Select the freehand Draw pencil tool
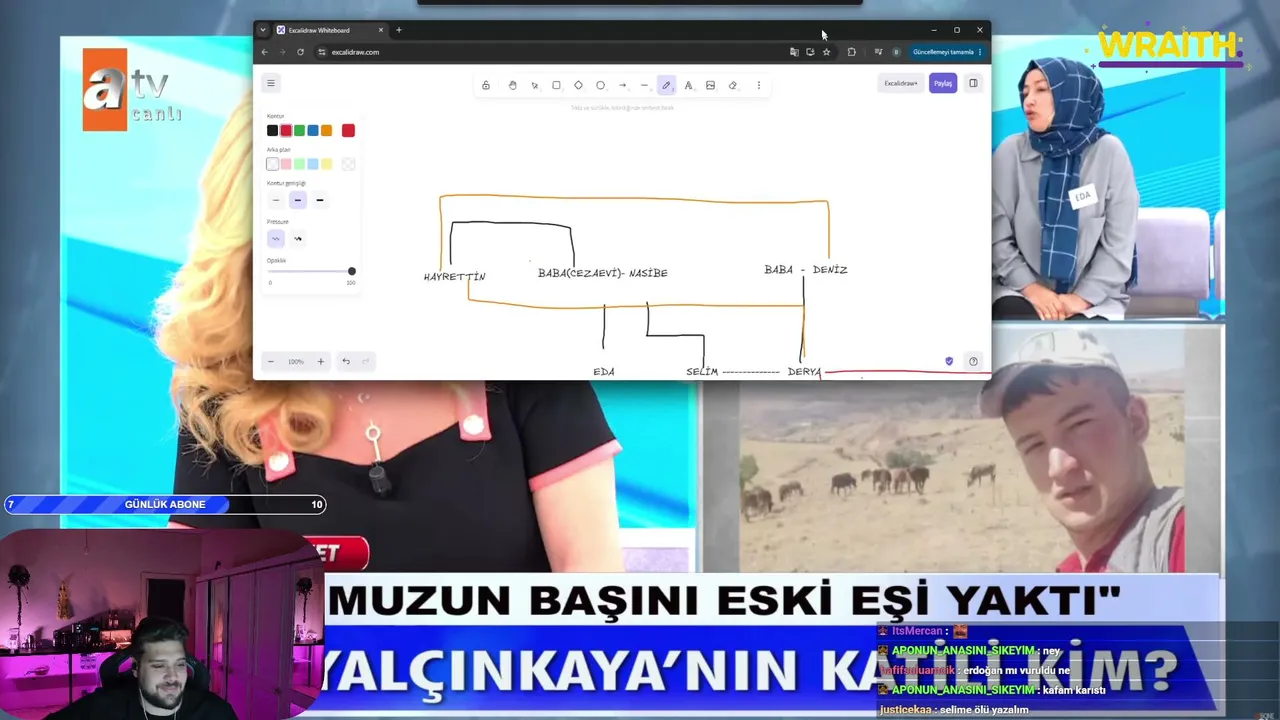The image size is (1280, 720). 666,85
